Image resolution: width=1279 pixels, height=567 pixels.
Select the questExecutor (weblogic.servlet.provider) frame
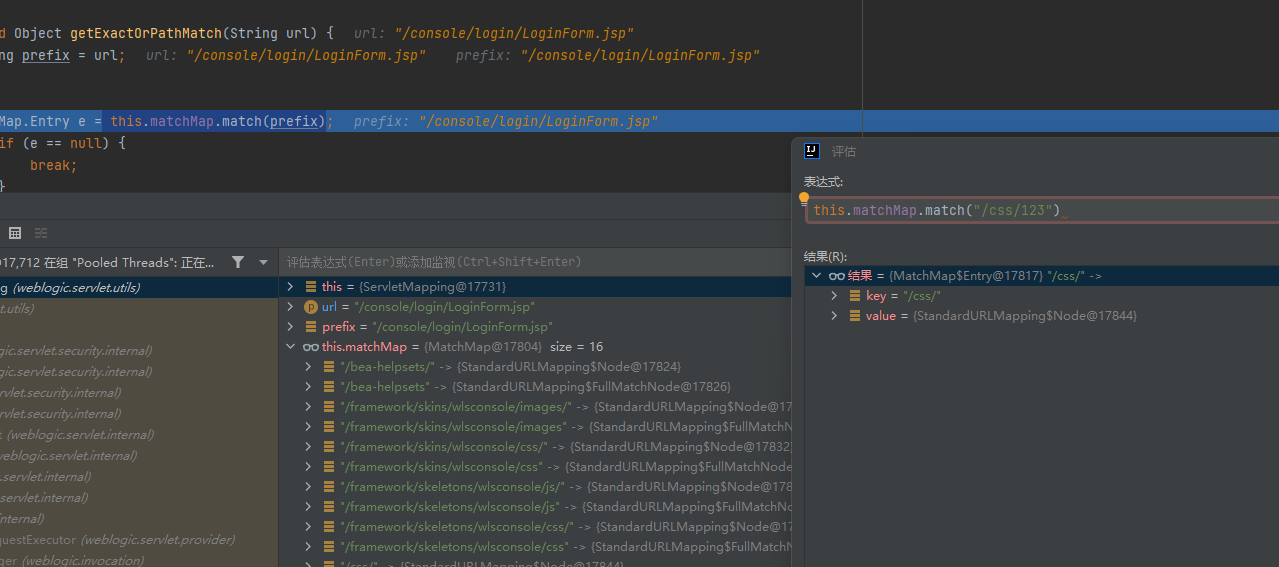[139, 539]
